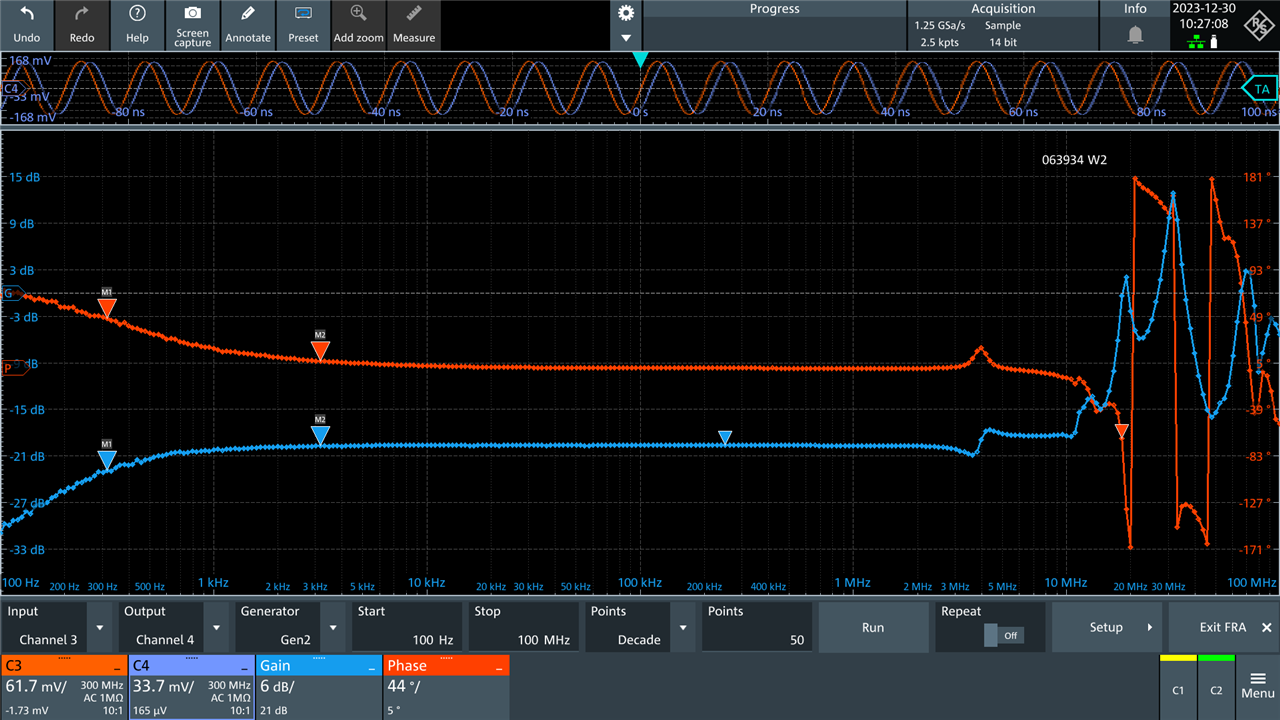This screenshot has height=720, width=1280.
Task: Click the TA trigger level tag
Action: (1260, 89)
